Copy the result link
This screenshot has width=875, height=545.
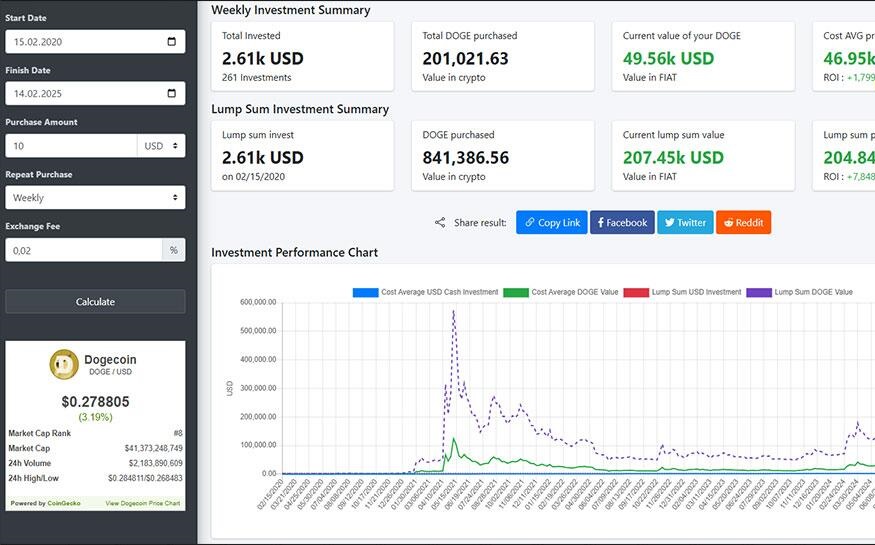coord(551,223)
